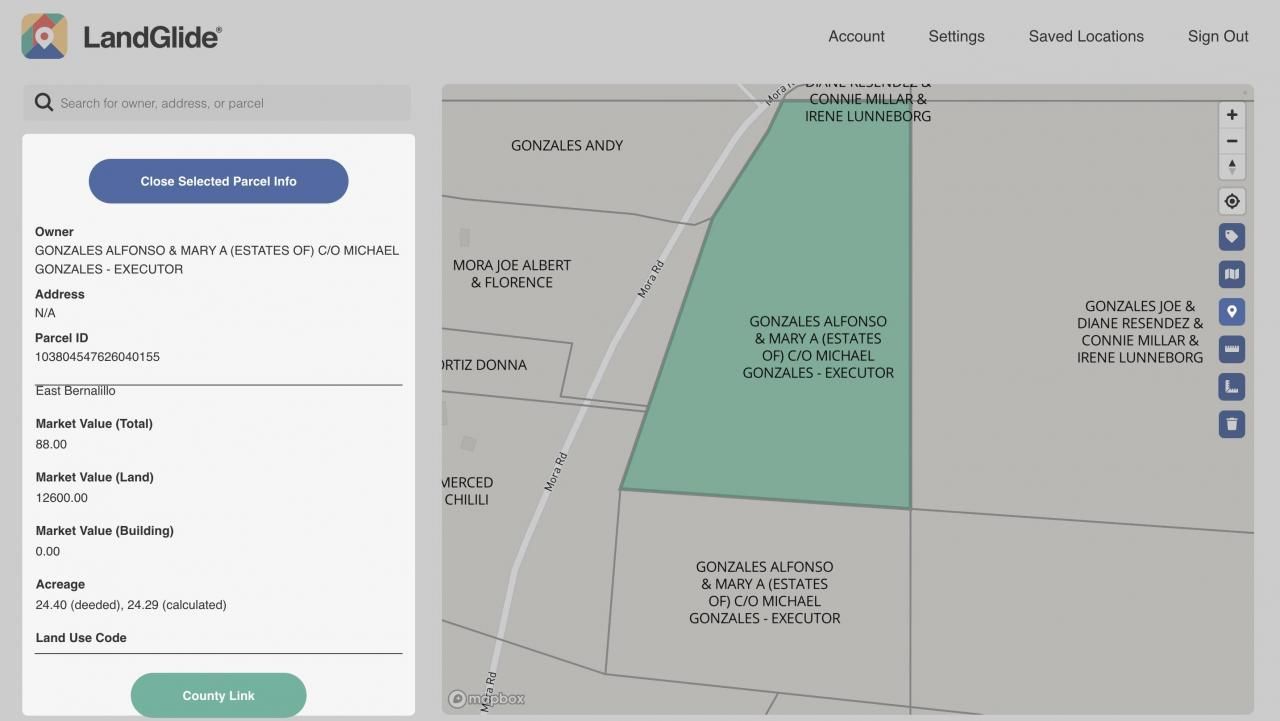Open the Account menu

coord(856,36)
